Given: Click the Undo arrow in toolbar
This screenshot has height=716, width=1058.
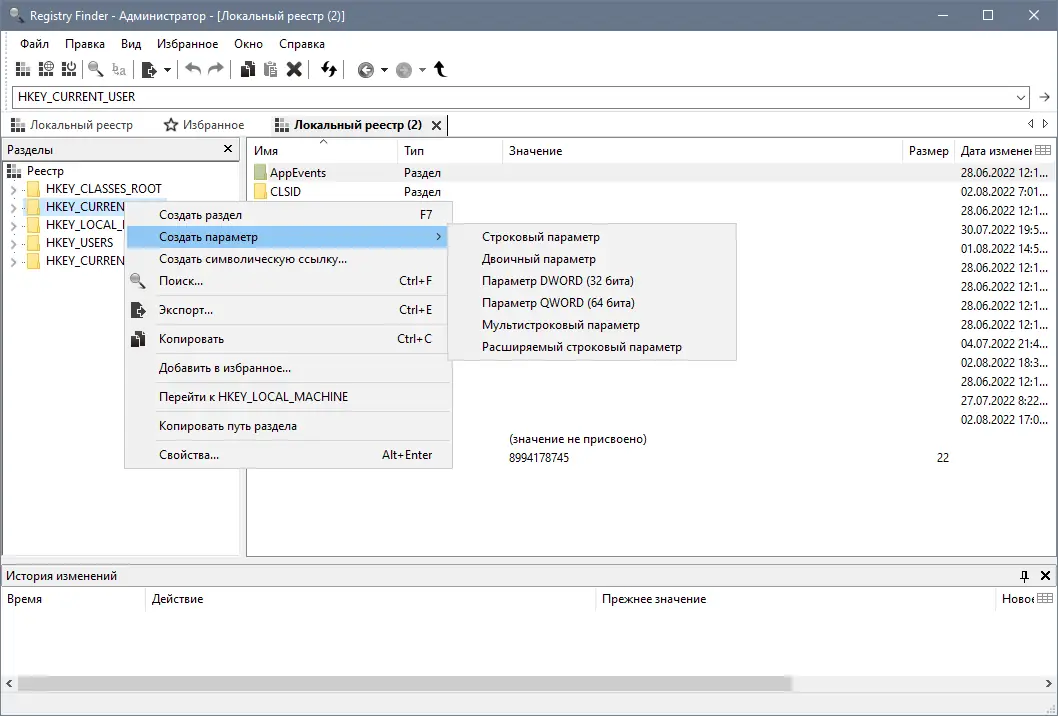Looking at the screenshot, I should pos(193,69).
